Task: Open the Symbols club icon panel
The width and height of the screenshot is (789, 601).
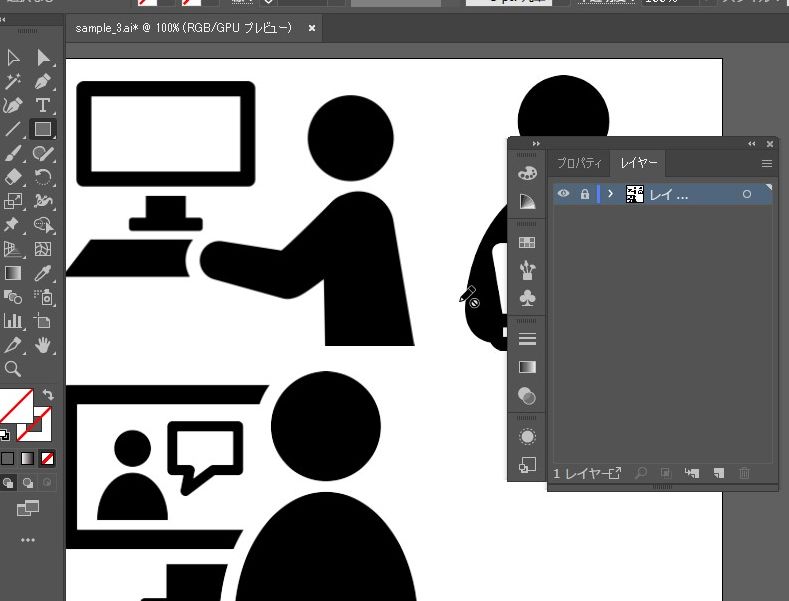Action: [527, 298]
